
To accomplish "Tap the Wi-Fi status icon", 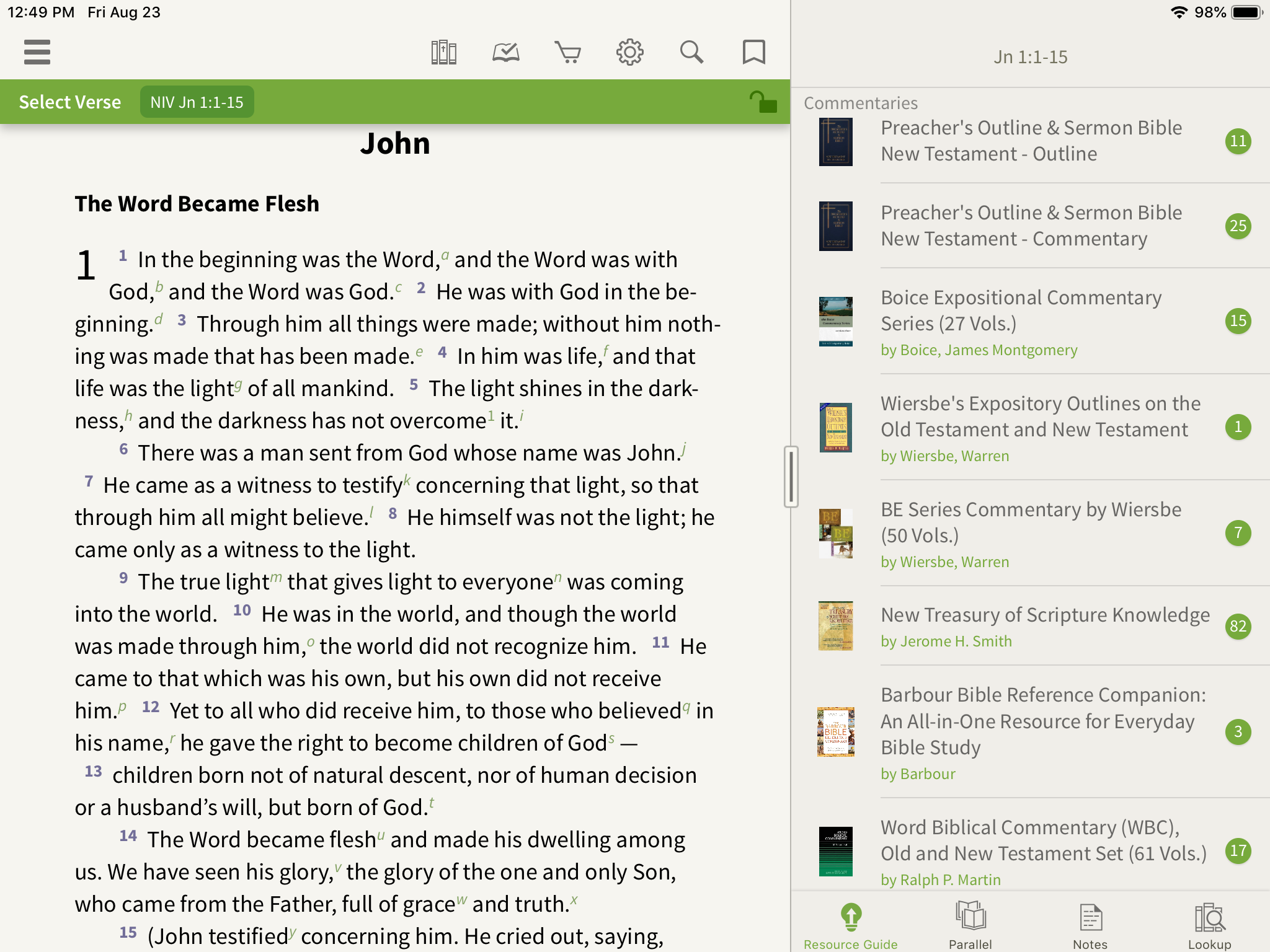I will click(x=1179, y=12).
